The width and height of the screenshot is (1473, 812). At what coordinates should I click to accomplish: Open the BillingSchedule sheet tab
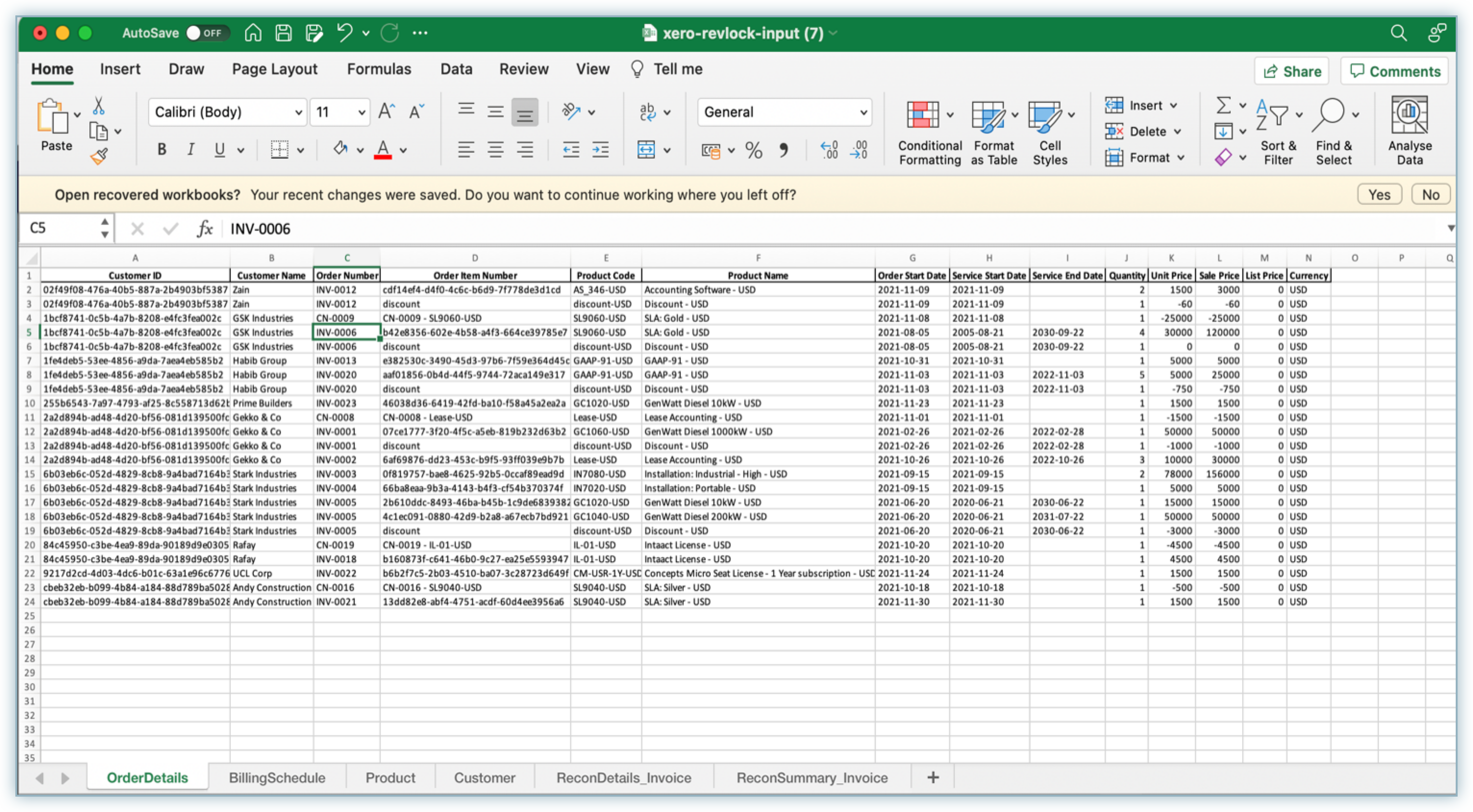277,778
